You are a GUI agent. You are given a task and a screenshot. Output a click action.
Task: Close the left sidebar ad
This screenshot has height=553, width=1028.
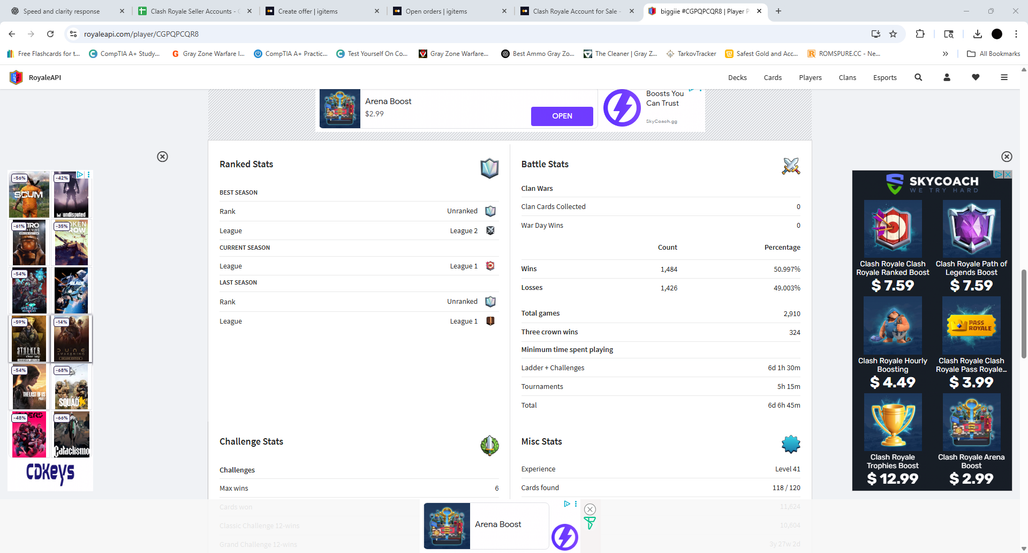[x=163, y=156]
